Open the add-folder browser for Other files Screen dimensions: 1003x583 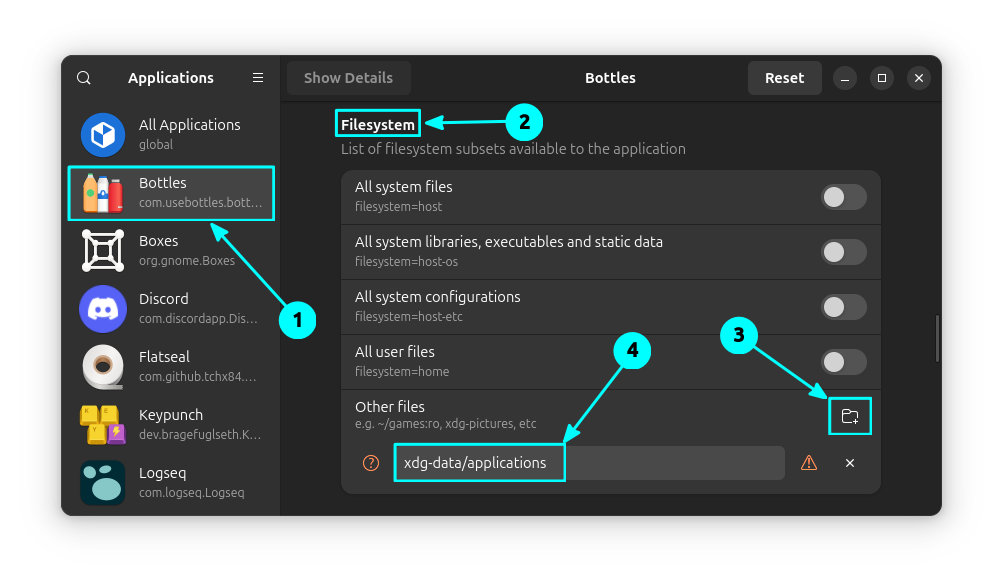pyautogui.click(x=849, y=415)
